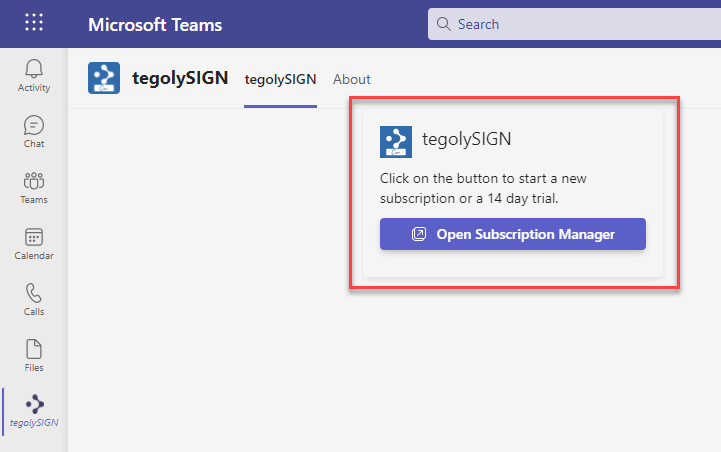This screenshot has height=452, width=721.
Task: Open Chat in the sidebar
Action: [x=34, y=132]
